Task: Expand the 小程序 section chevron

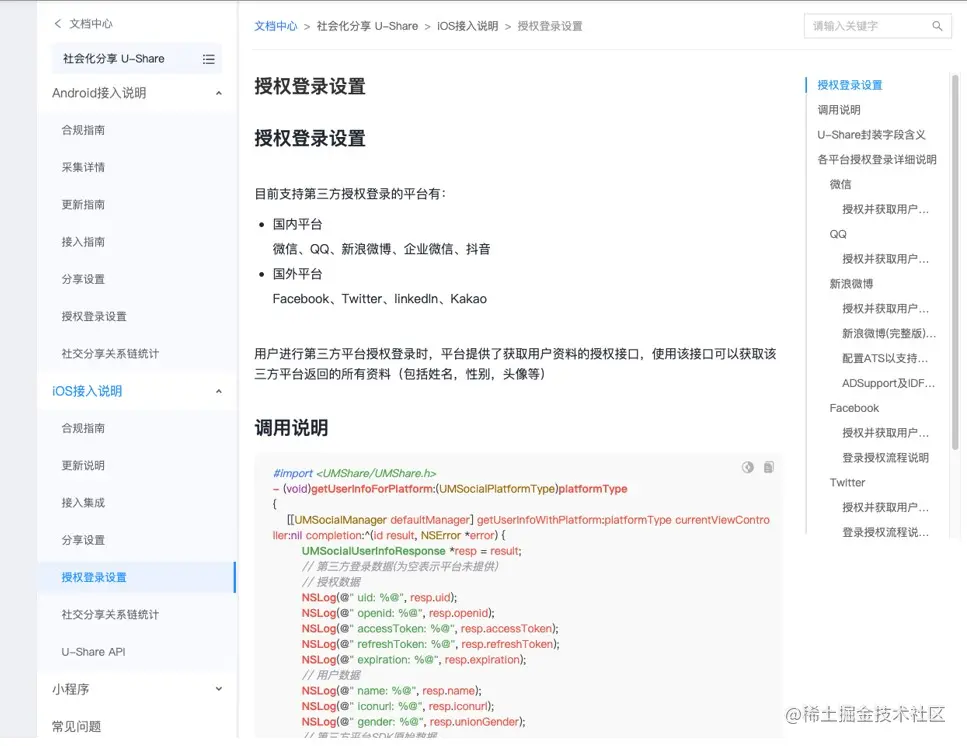Action: 218,689
